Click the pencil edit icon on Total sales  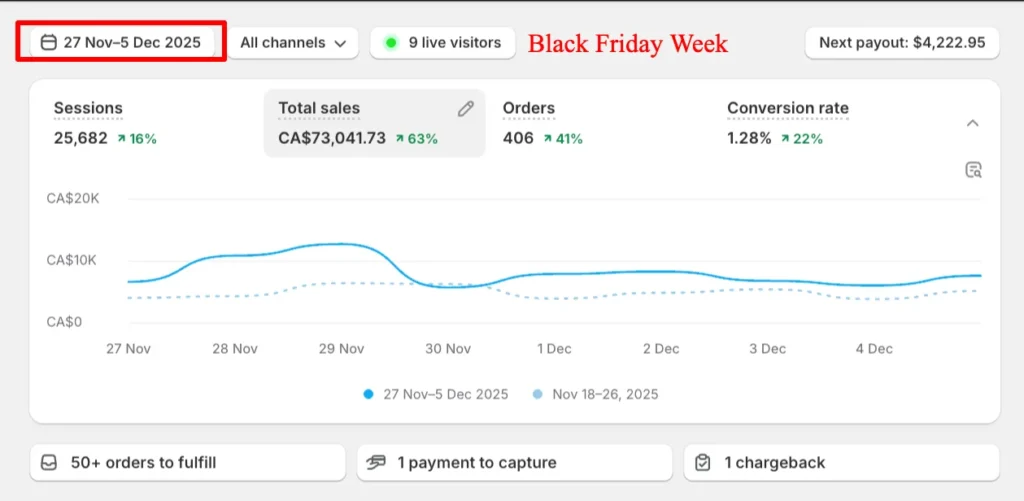(466, 109)
